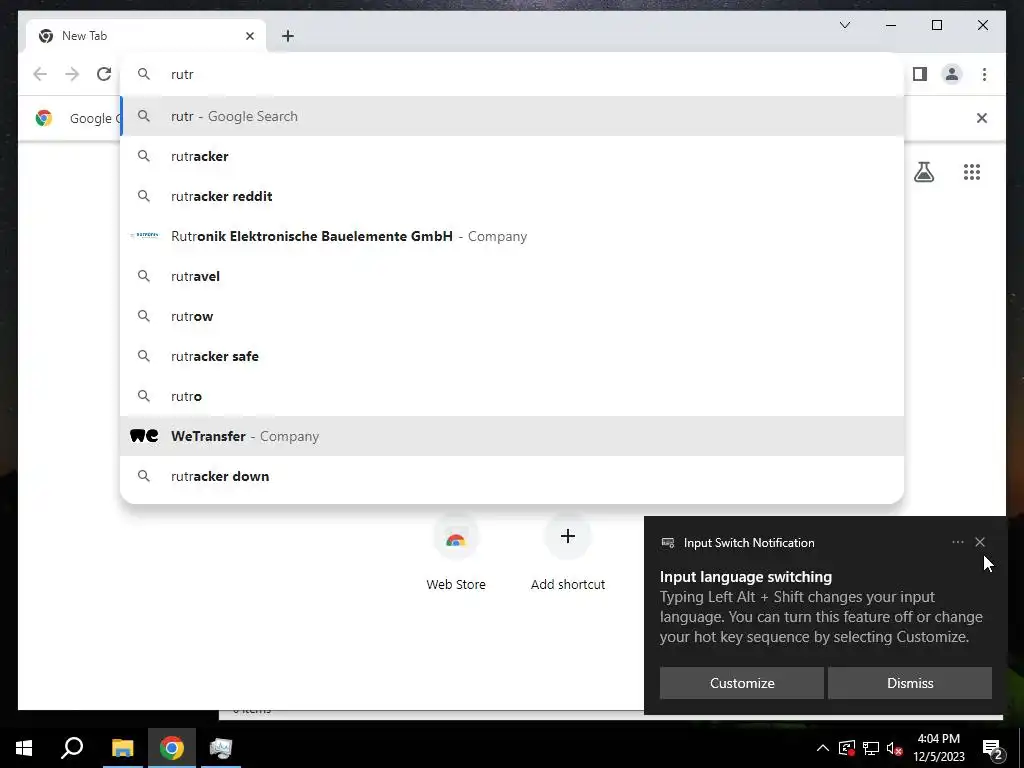
Task: Show hidden system tray icons
Action: (823, 748)
